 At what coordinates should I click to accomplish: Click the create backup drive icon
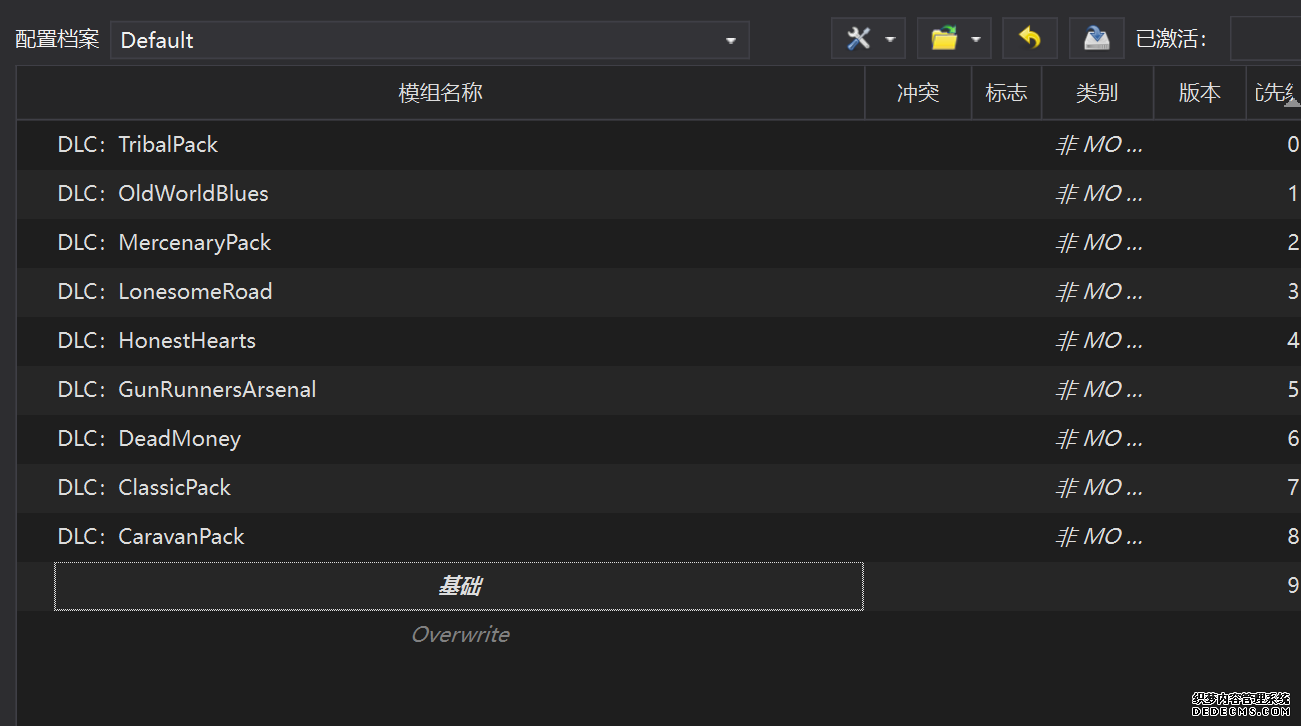1096,39
